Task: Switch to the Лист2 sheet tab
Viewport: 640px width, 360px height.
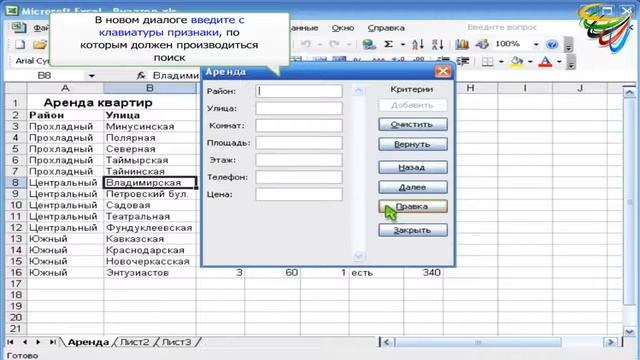Action: [135, 342]
